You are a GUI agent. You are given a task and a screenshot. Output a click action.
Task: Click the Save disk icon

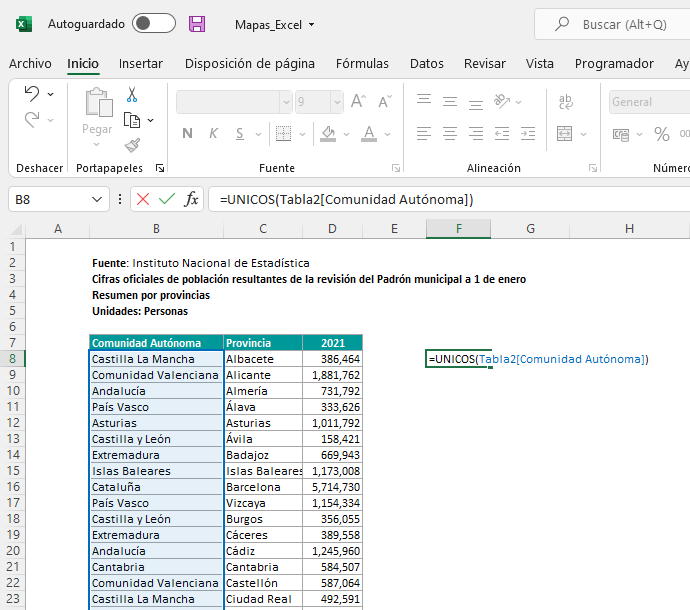tap(197, 24)
